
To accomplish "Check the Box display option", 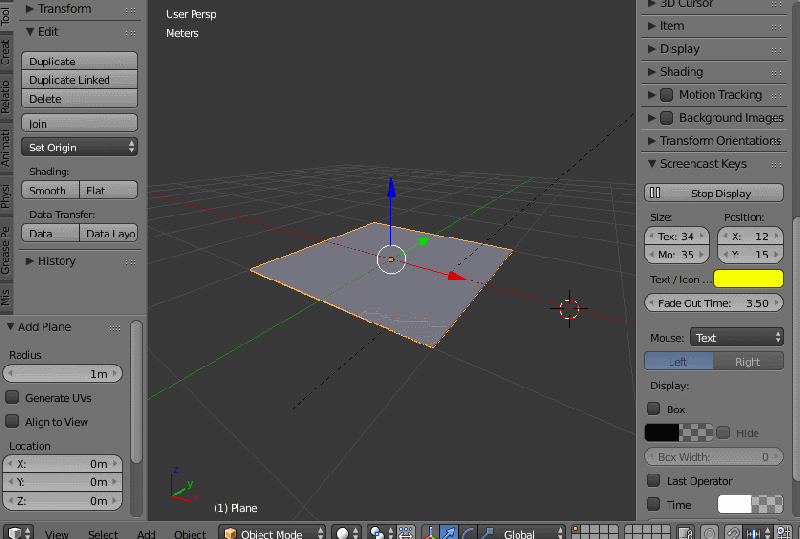I will (654, 408).
